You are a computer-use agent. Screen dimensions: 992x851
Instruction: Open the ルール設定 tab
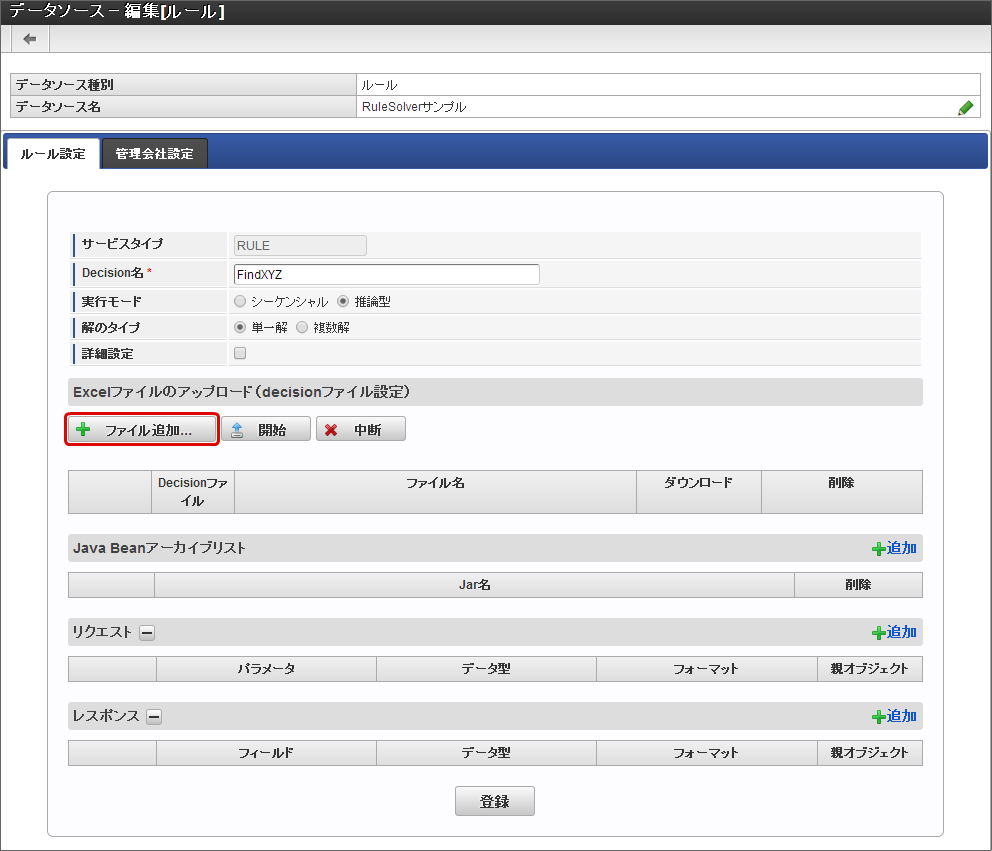coord(53,154)
